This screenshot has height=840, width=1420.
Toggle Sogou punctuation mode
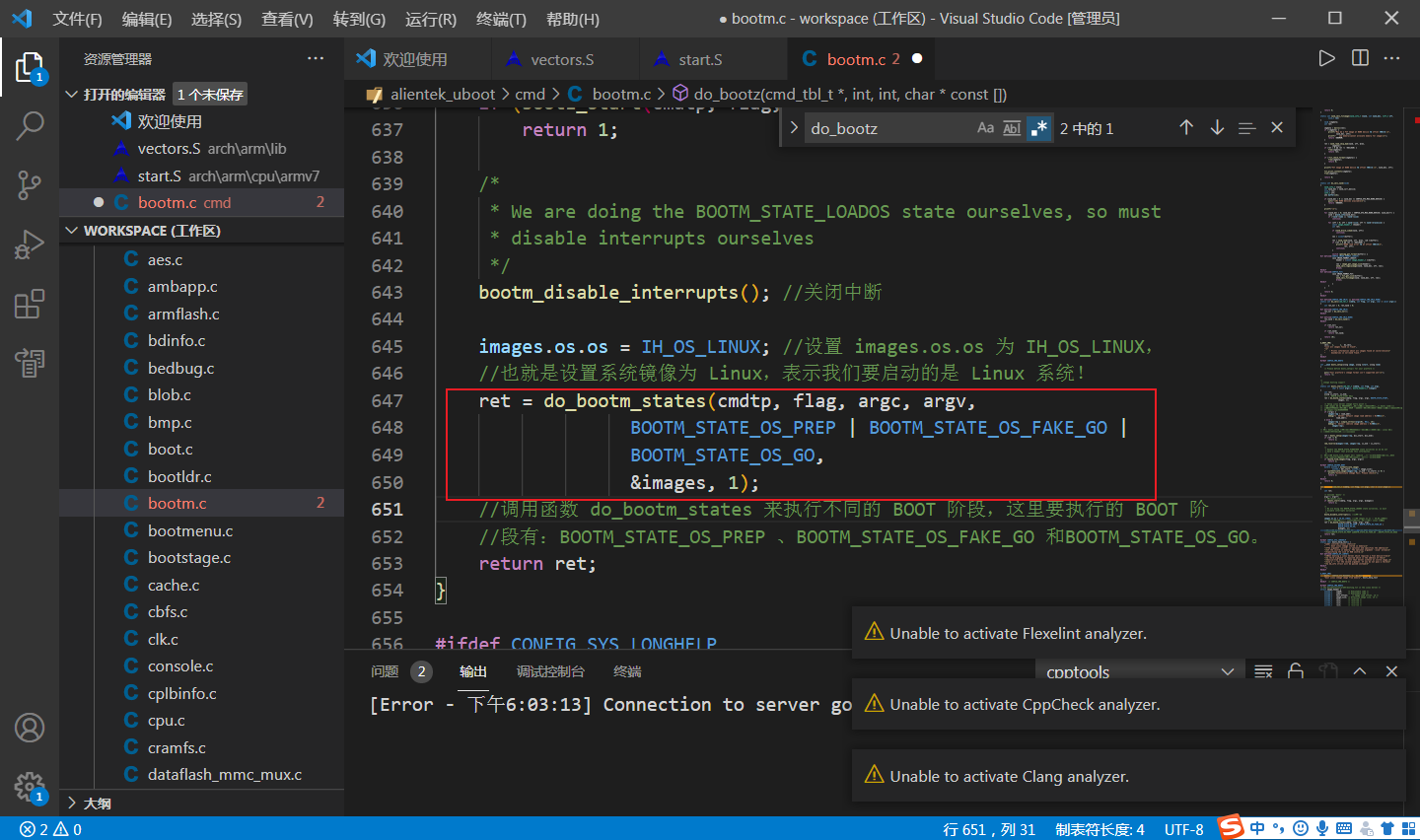(1279, 828)
